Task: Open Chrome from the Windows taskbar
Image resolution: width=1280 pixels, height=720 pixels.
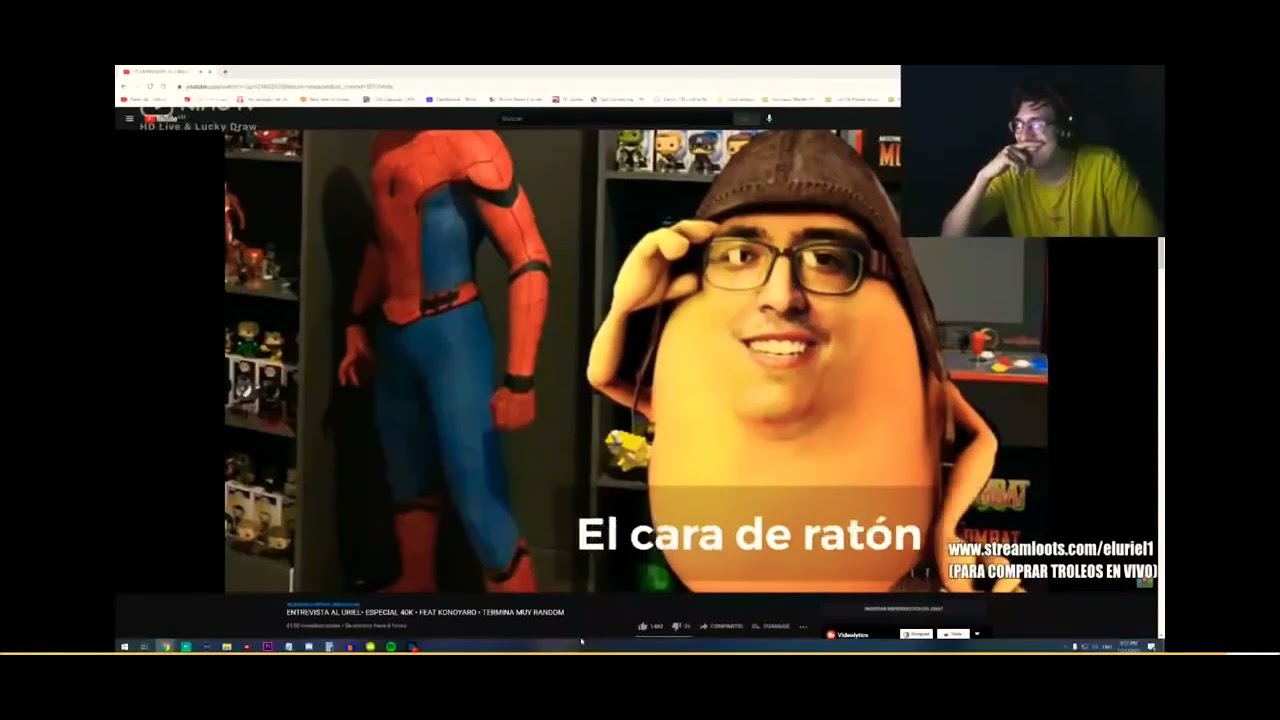Action: [166, 647]
